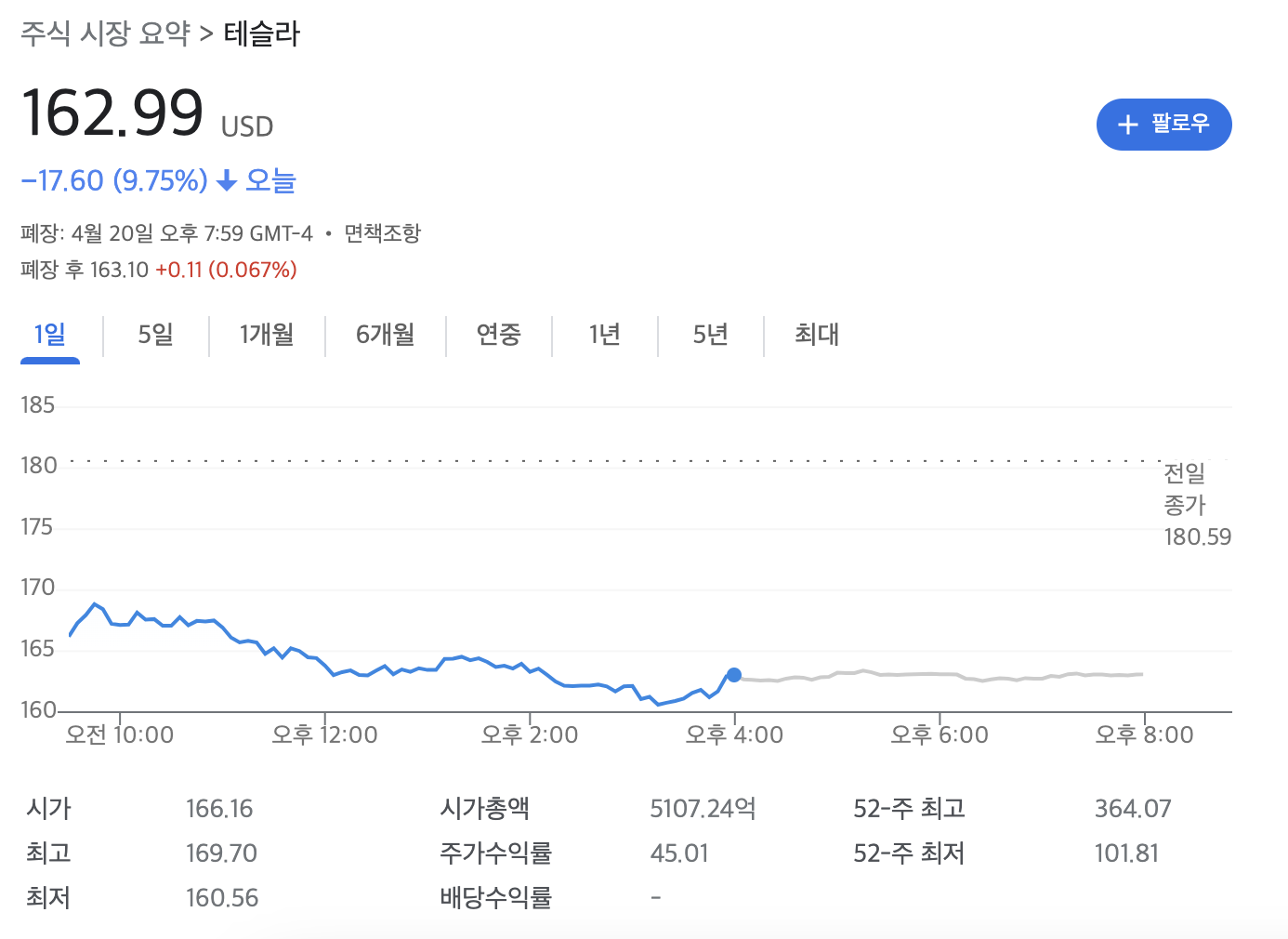Click the 오후 4:00 axis label
The height and width of the screenshot is (939, 1288).
pos(734,735)
